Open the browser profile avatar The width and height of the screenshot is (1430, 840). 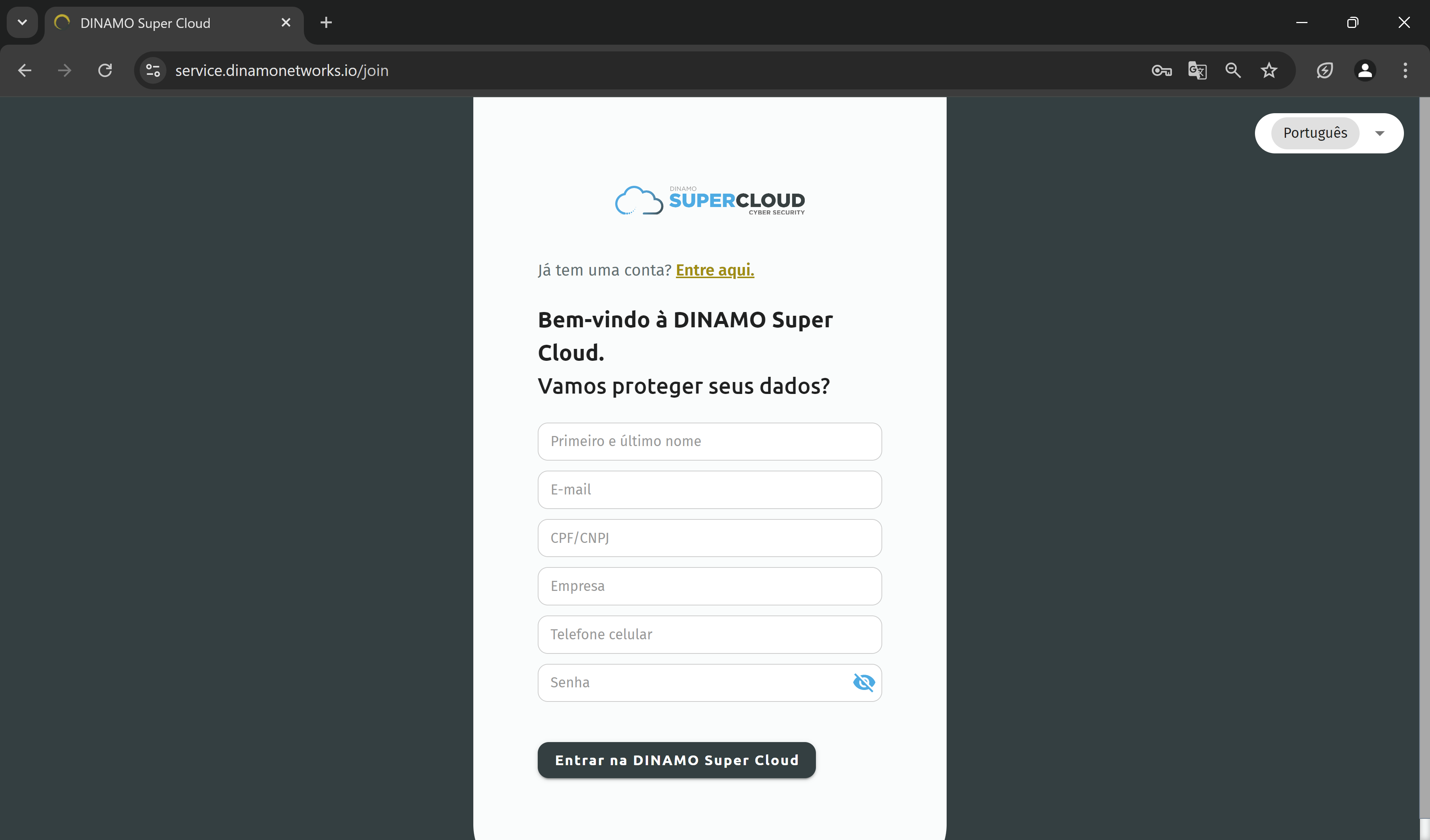[x=1365, y=70]
